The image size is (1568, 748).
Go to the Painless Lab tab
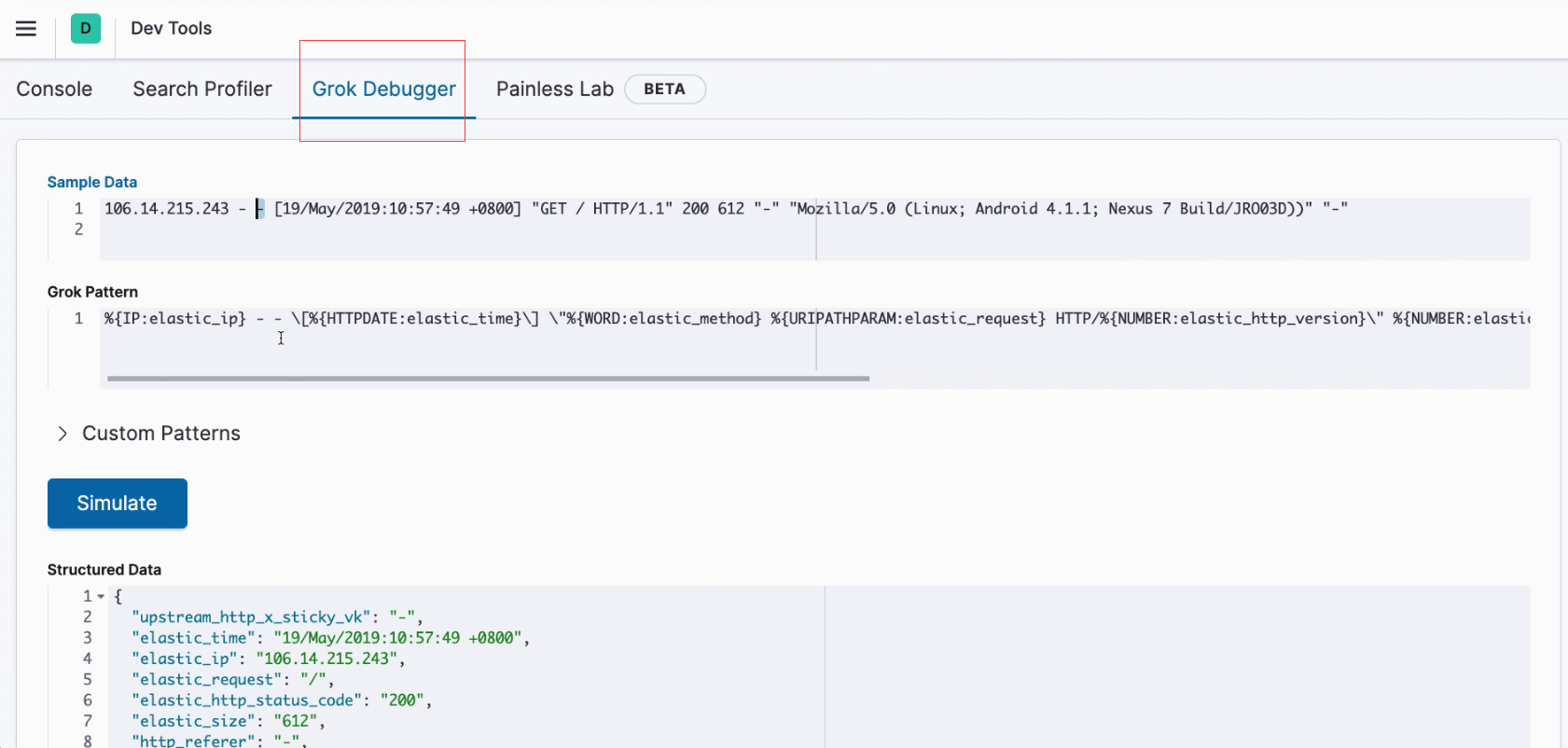point(554,90)
